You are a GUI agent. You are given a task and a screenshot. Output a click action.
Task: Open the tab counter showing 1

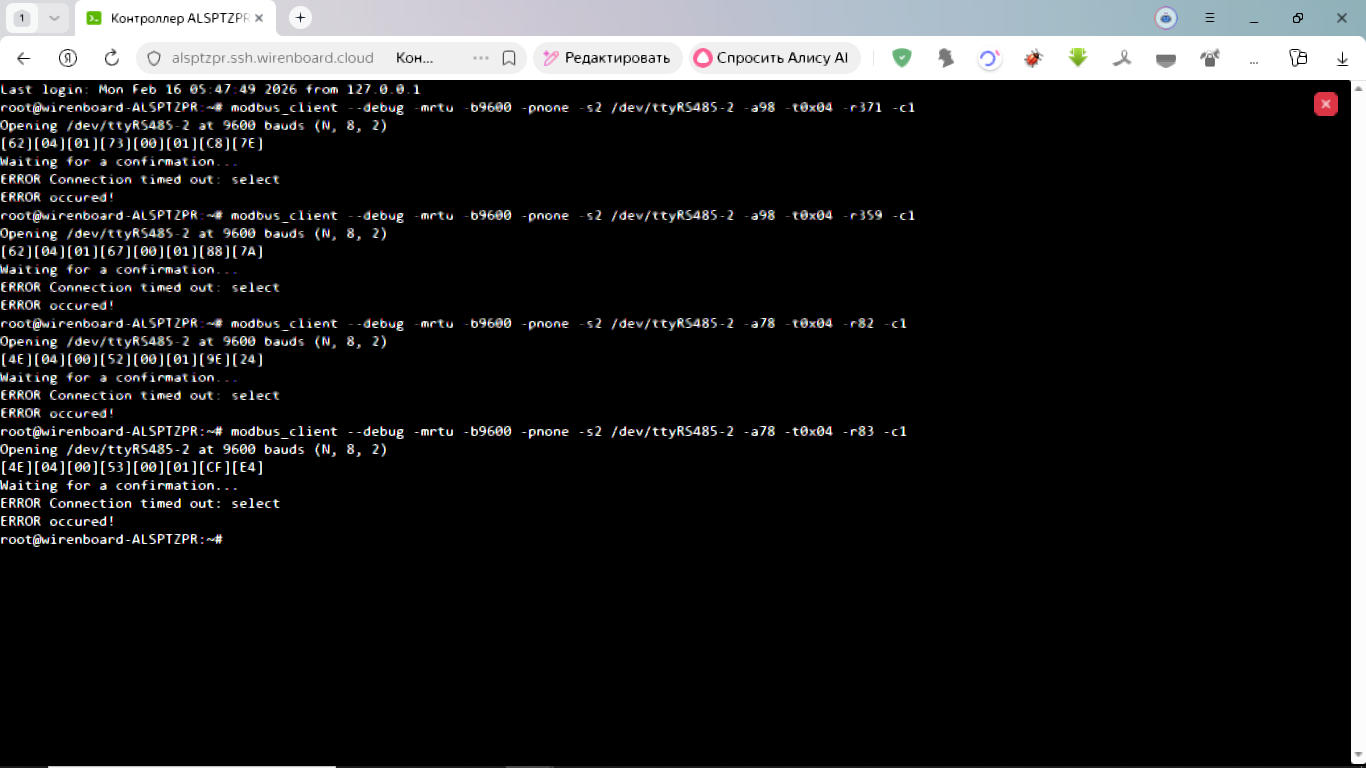click(x=22, y=18)
